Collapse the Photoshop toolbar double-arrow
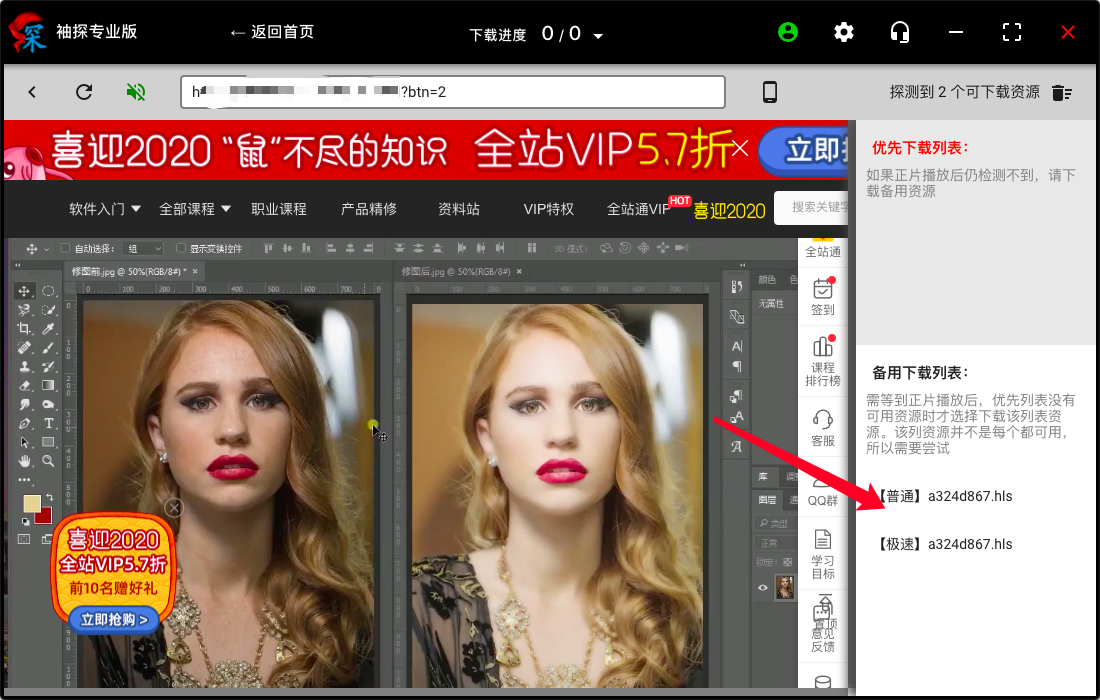The height and width of the screenshot is (700, 1100). (18, 265)
